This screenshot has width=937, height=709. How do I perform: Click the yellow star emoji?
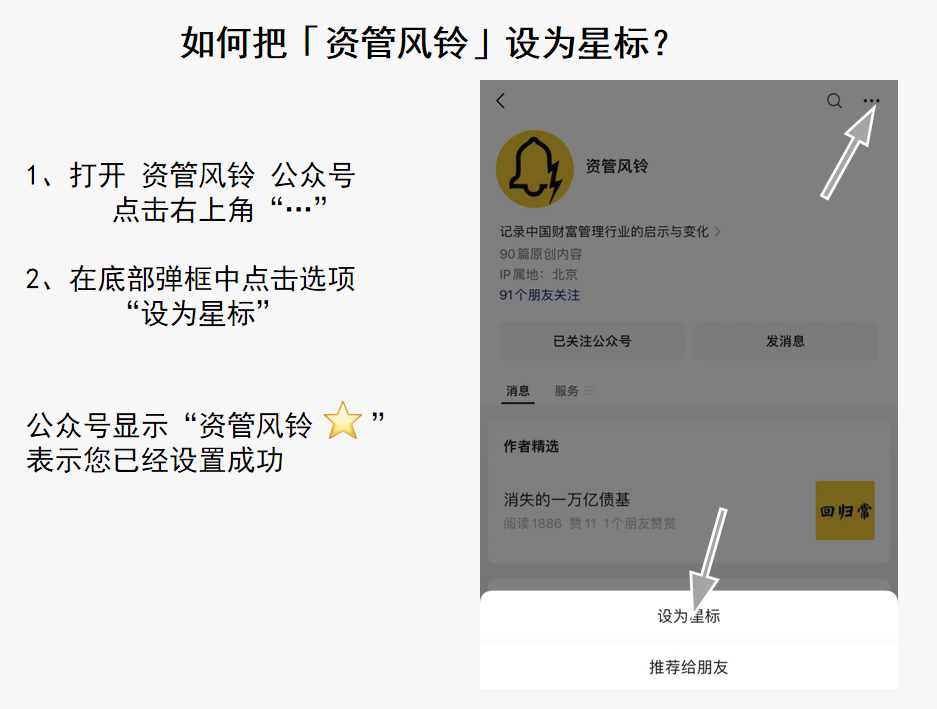[x=343, y=421]
